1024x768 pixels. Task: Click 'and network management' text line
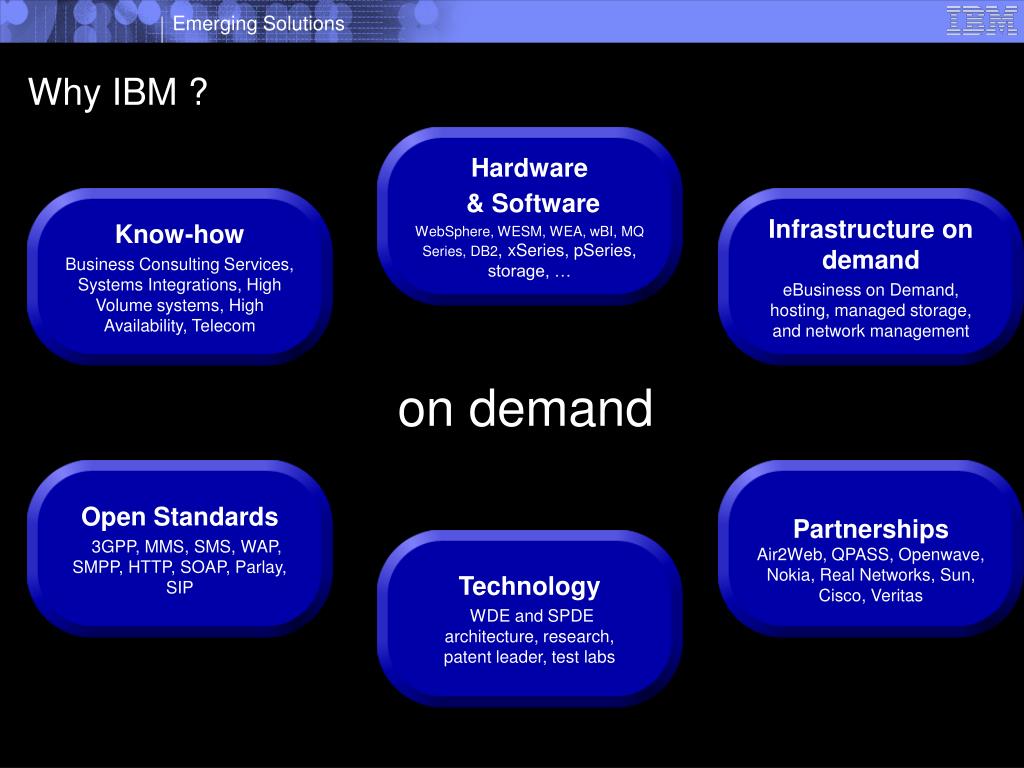871,331
